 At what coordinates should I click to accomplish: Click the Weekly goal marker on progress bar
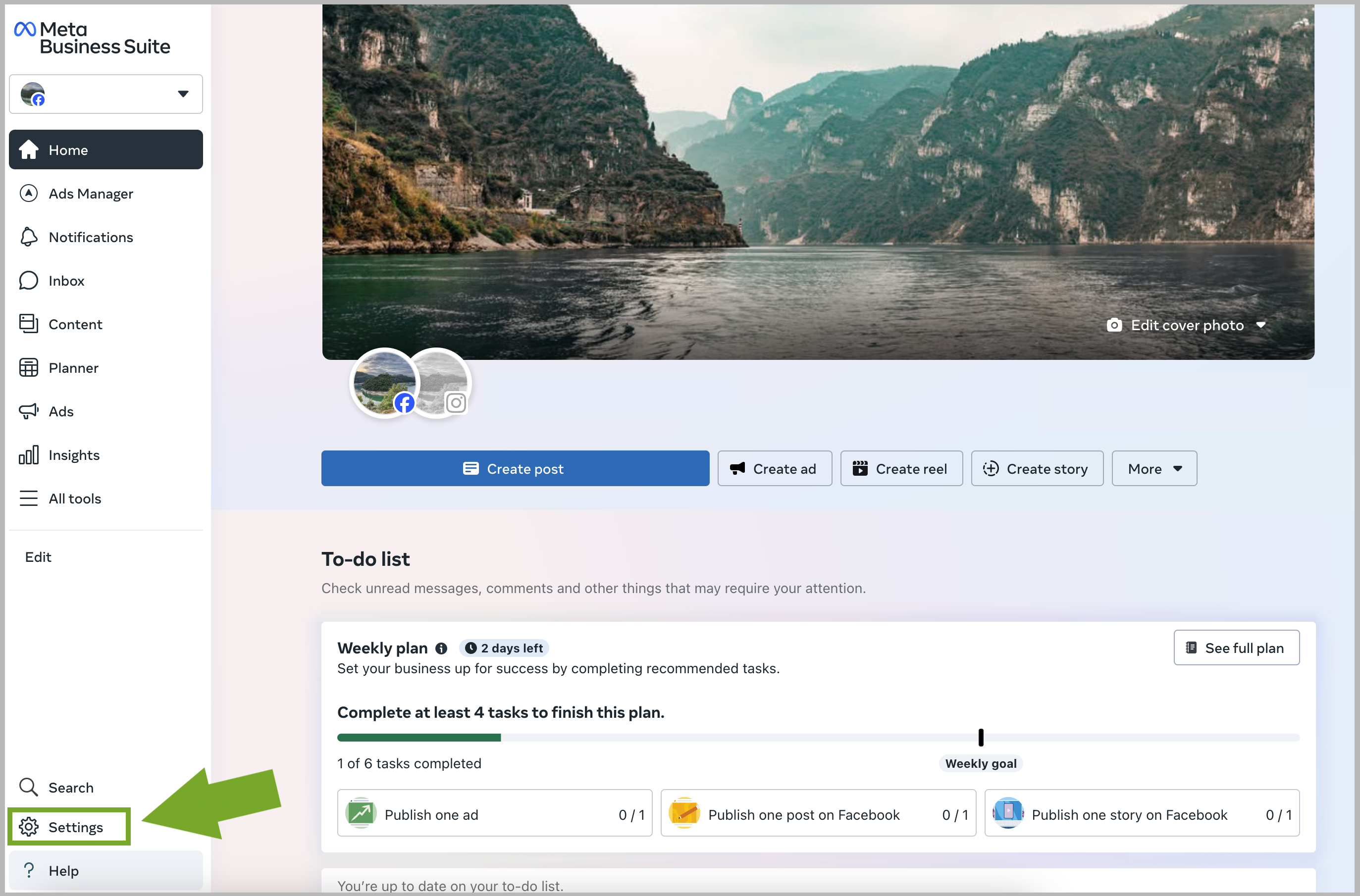tap(981, 738)
